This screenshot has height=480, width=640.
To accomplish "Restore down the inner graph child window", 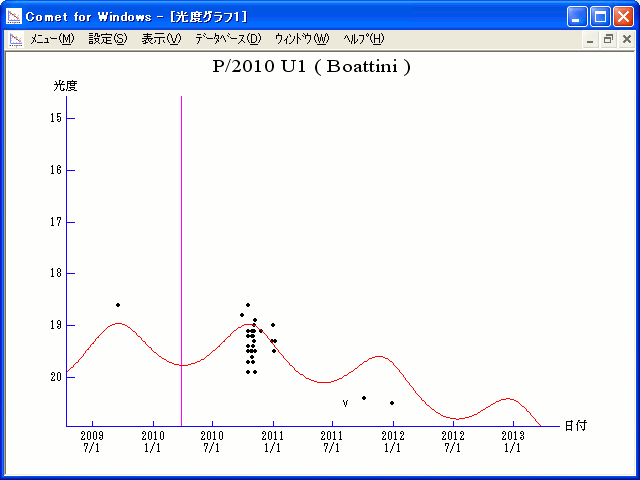I will coord(608,39).
